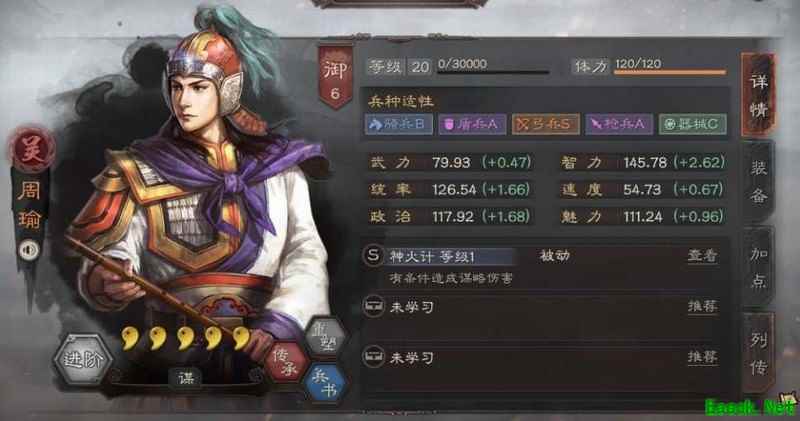This screenshot has height=421, width=800.
Task: Click the second empty skill slot icon
Action: coord(373,357)
